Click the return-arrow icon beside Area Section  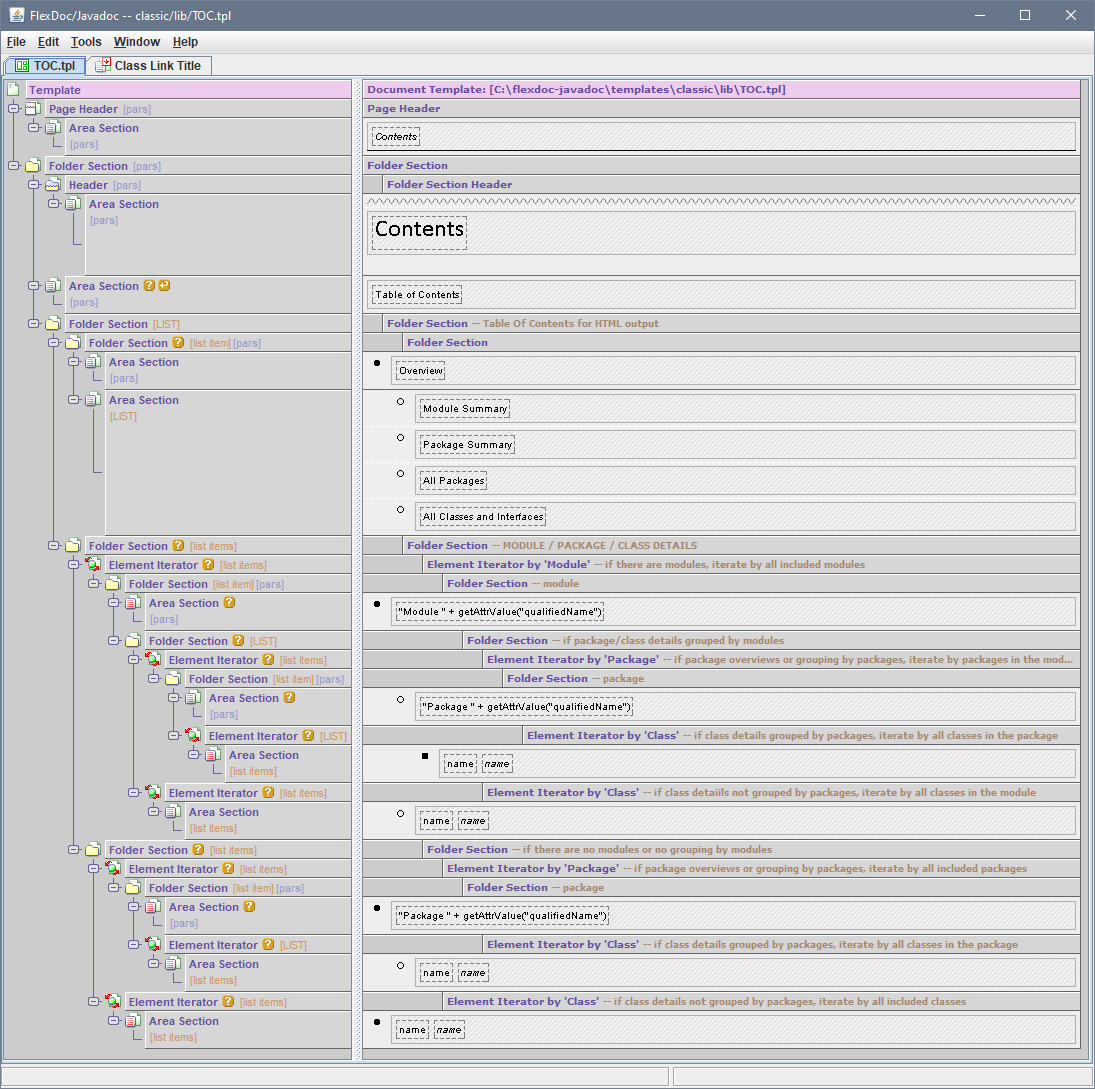164,286
